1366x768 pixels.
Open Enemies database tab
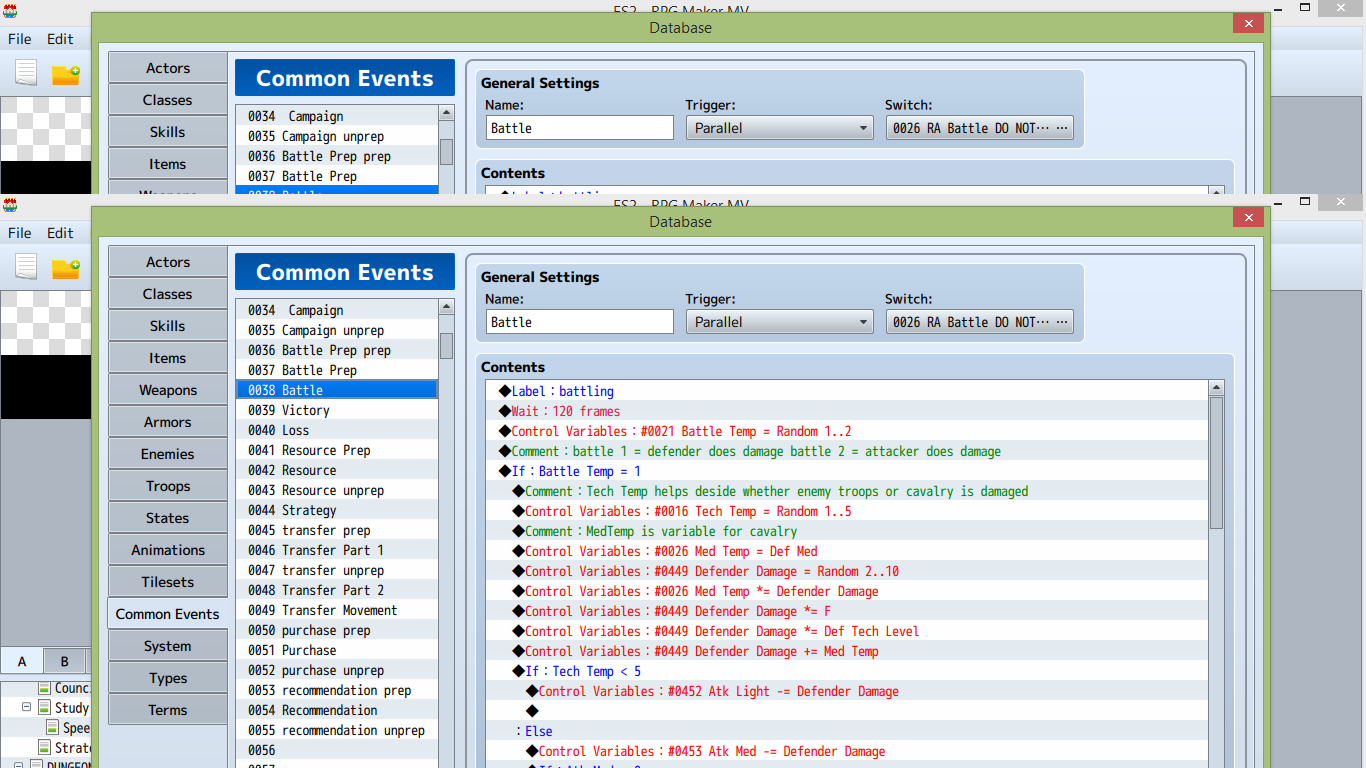pos(168,454)
